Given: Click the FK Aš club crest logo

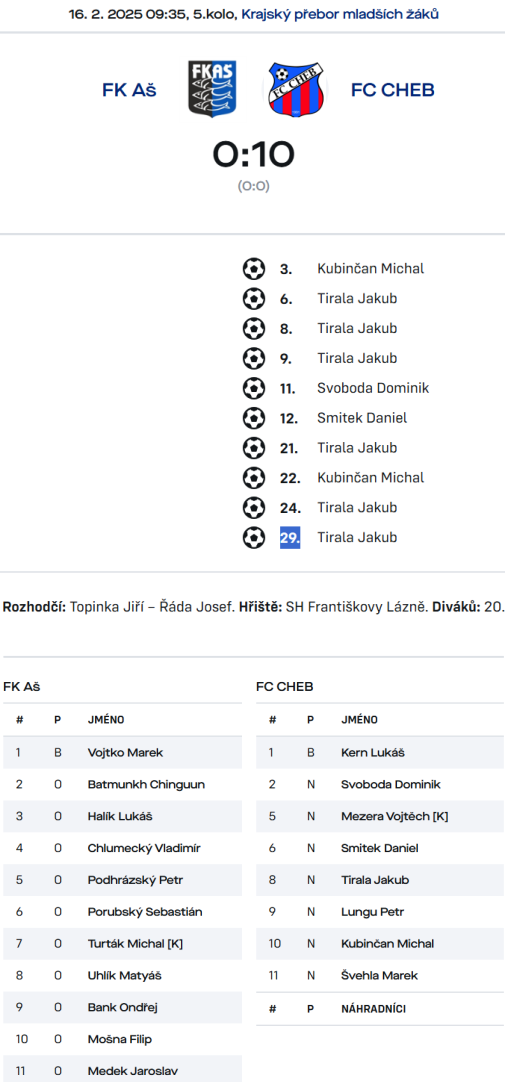Looking at the screenshot, I should pos(212,89).
